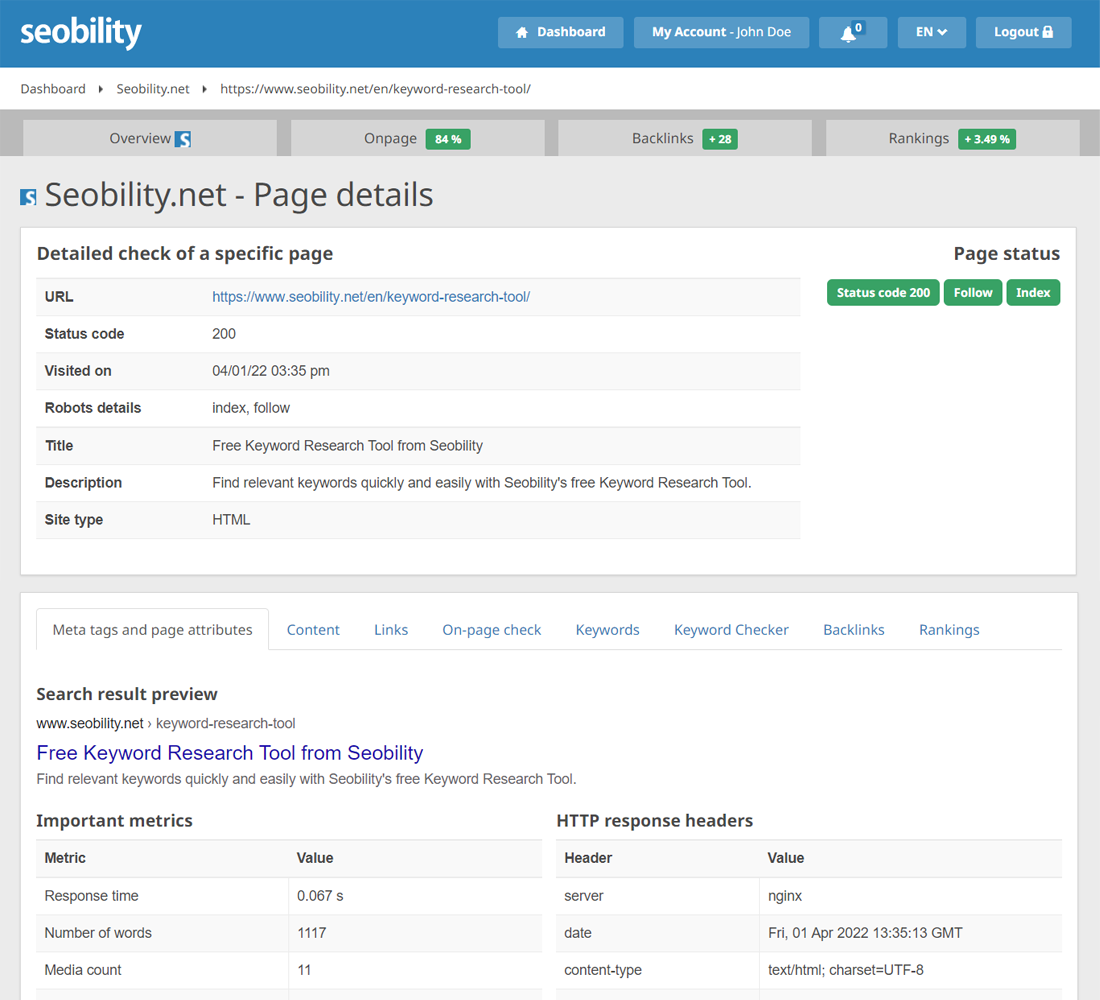Click the Number of words value 1117

(311, 933)
